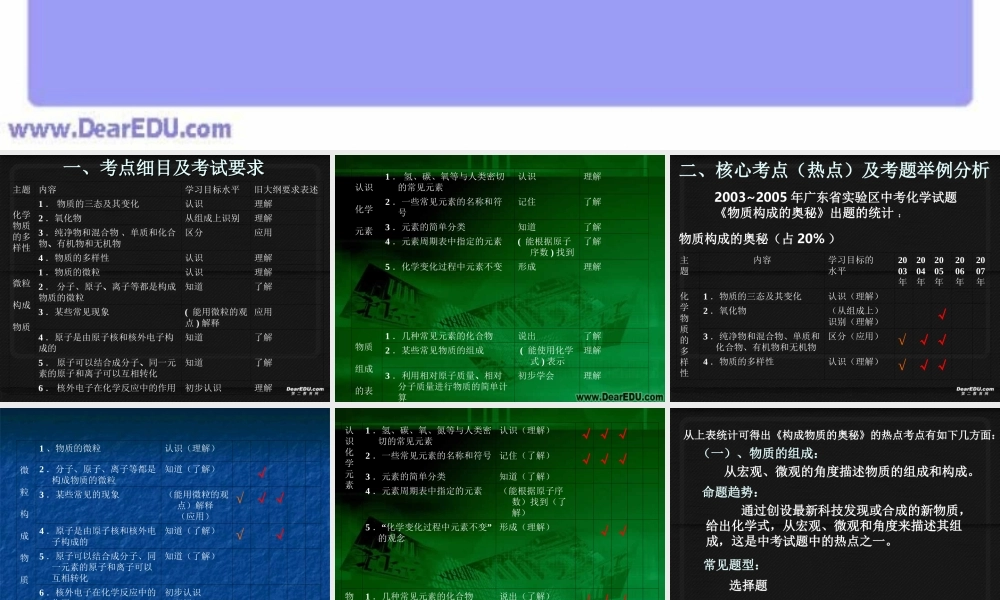The height and width of the screenshot is (600, 1000).
Task: Click the 常见题型: heading
Action: [x=732, y=565]
